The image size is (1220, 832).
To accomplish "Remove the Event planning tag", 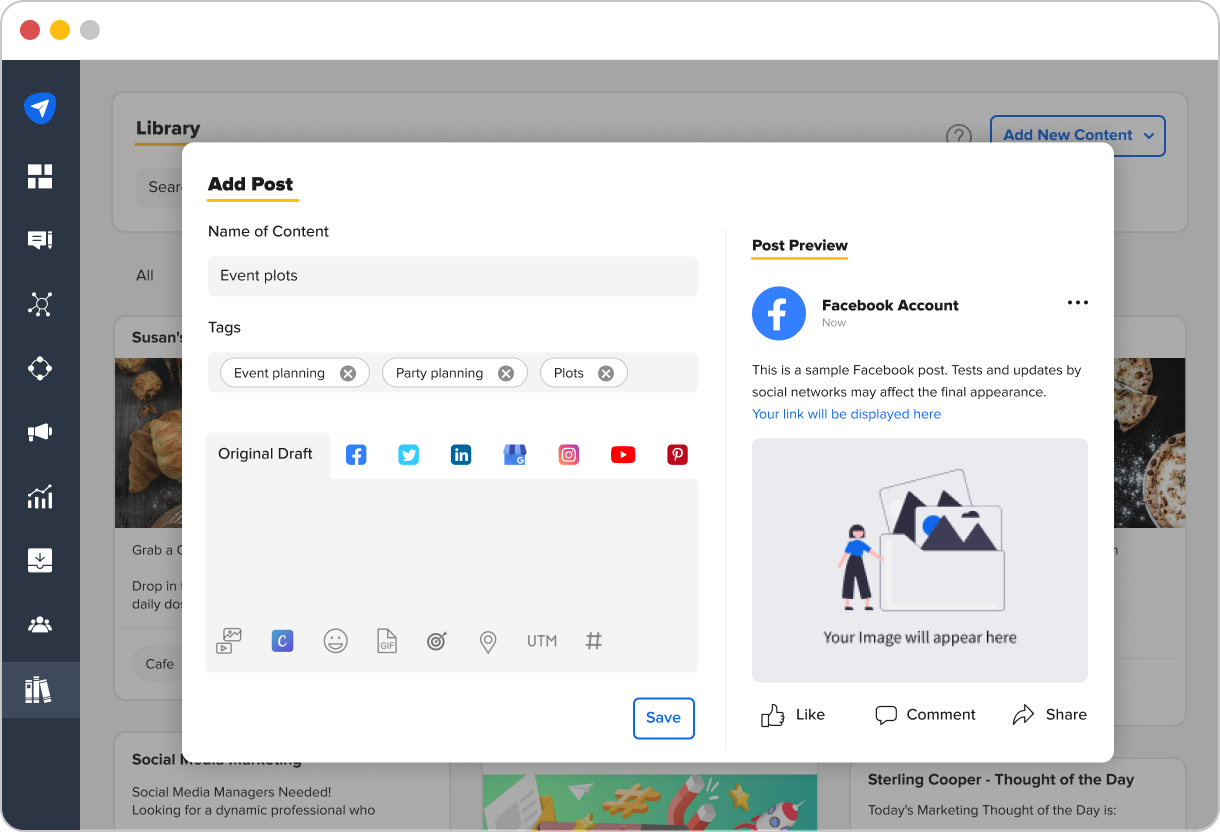I will (x=348, y=373).
